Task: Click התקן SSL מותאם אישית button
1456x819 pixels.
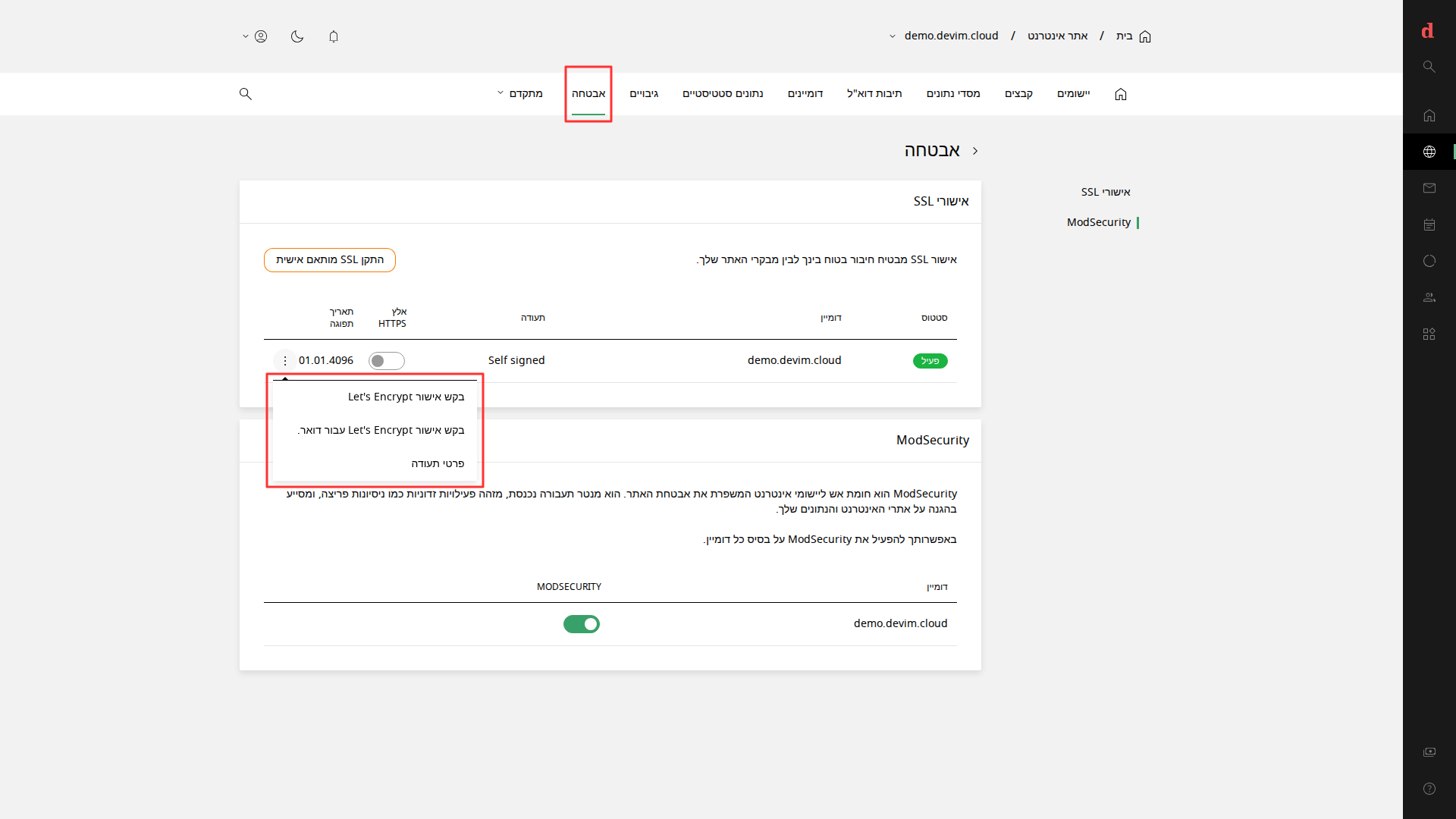Action: coord(330,260)
